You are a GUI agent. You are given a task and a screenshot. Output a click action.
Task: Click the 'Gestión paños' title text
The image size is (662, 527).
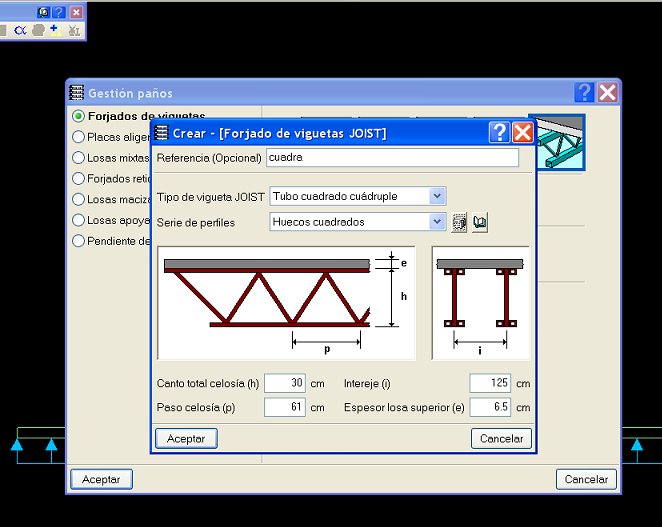pos(130,93)
